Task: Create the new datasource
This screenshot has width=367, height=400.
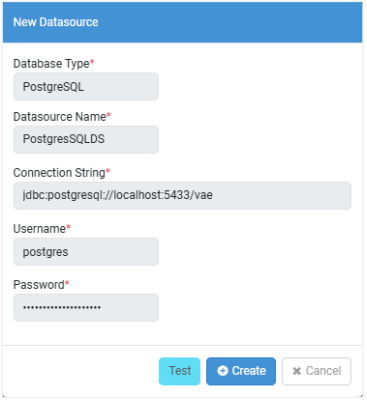Action: [x=241, y=371]
